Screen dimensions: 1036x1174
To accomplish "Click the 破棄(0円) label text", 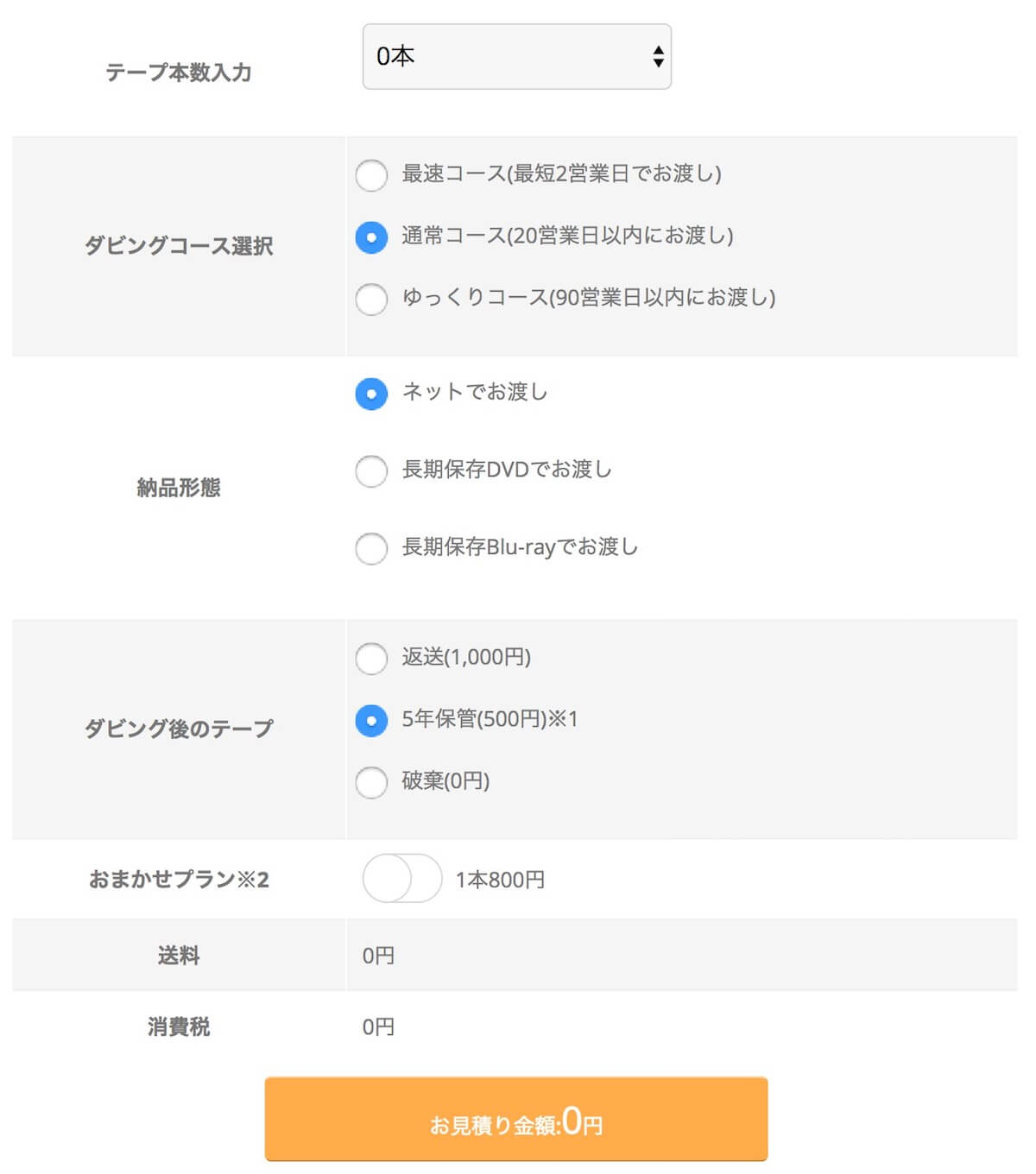I will (x=445, y=781).
